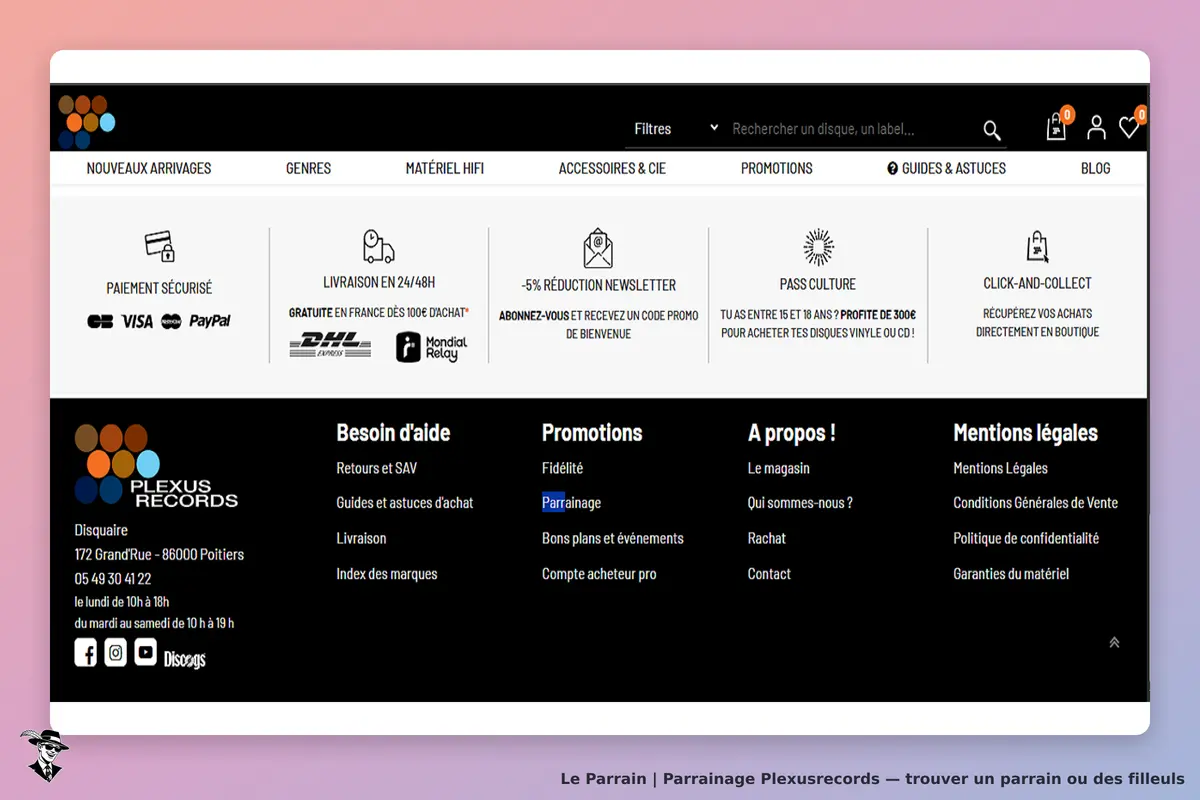This screenshot has height=800, width=1200.
Task: Open the Discogs logo link
Action: click(185, 659)
